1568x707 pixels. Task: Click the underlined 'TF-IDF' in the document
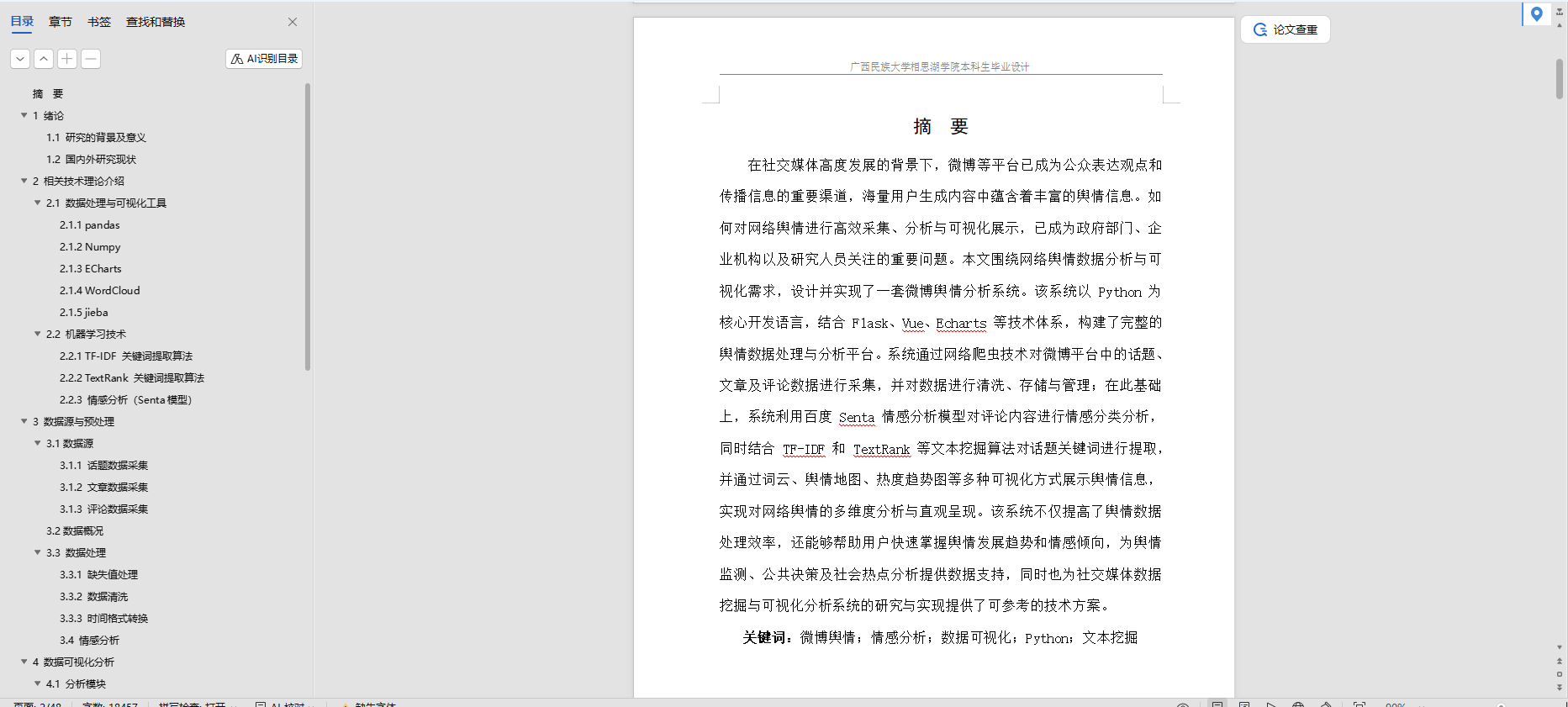click(804, 449)
